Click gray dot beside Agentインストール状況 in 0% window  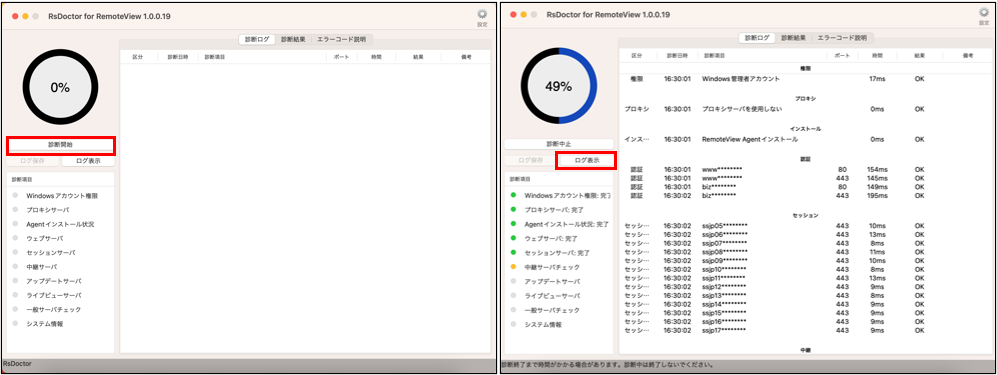(15, 224)
